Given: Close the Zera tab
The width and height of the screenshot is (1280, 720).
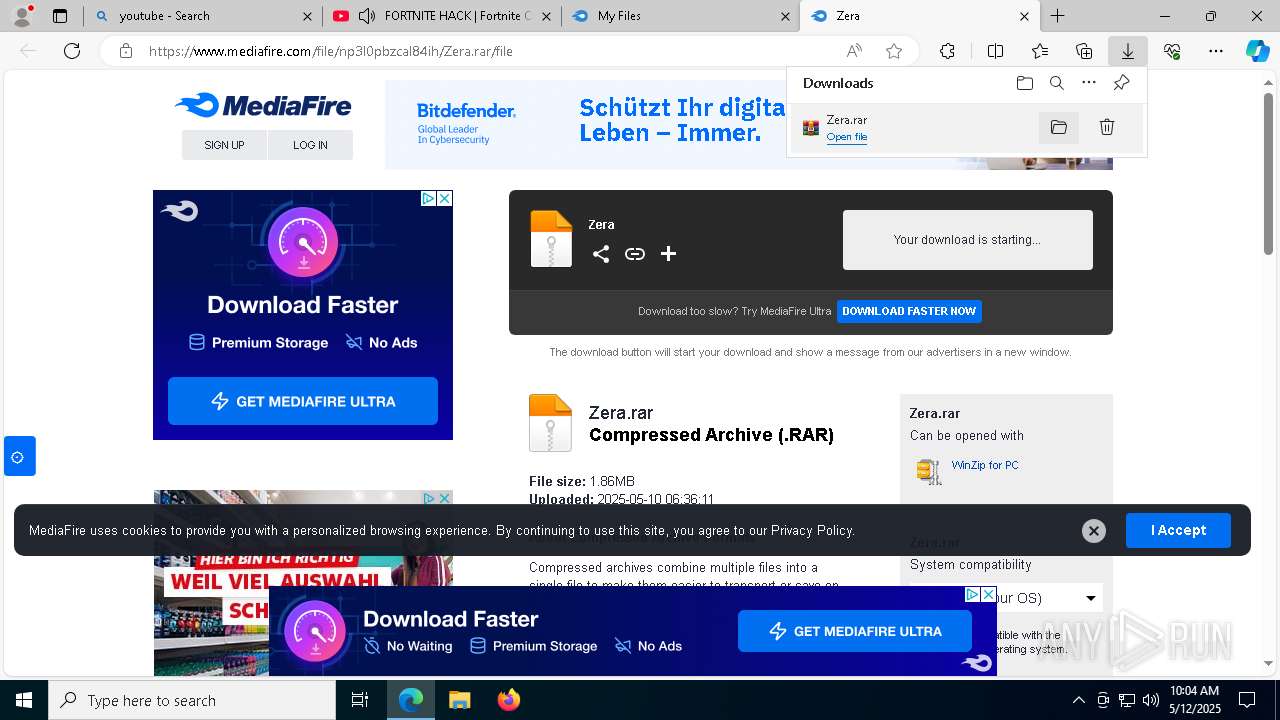Looking at the screenshot, I should 1024,16.
